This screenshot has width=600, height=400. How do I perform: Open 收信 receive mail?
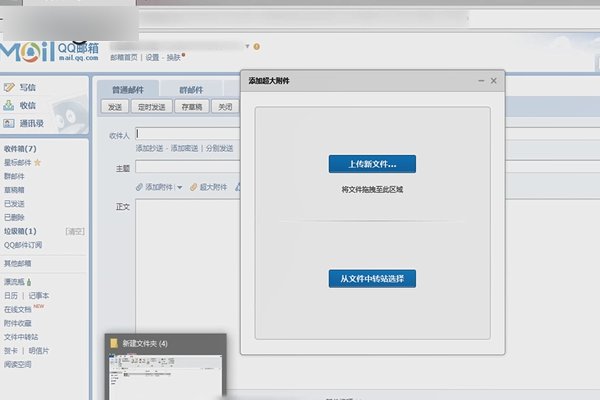click(x=28, y=105)
